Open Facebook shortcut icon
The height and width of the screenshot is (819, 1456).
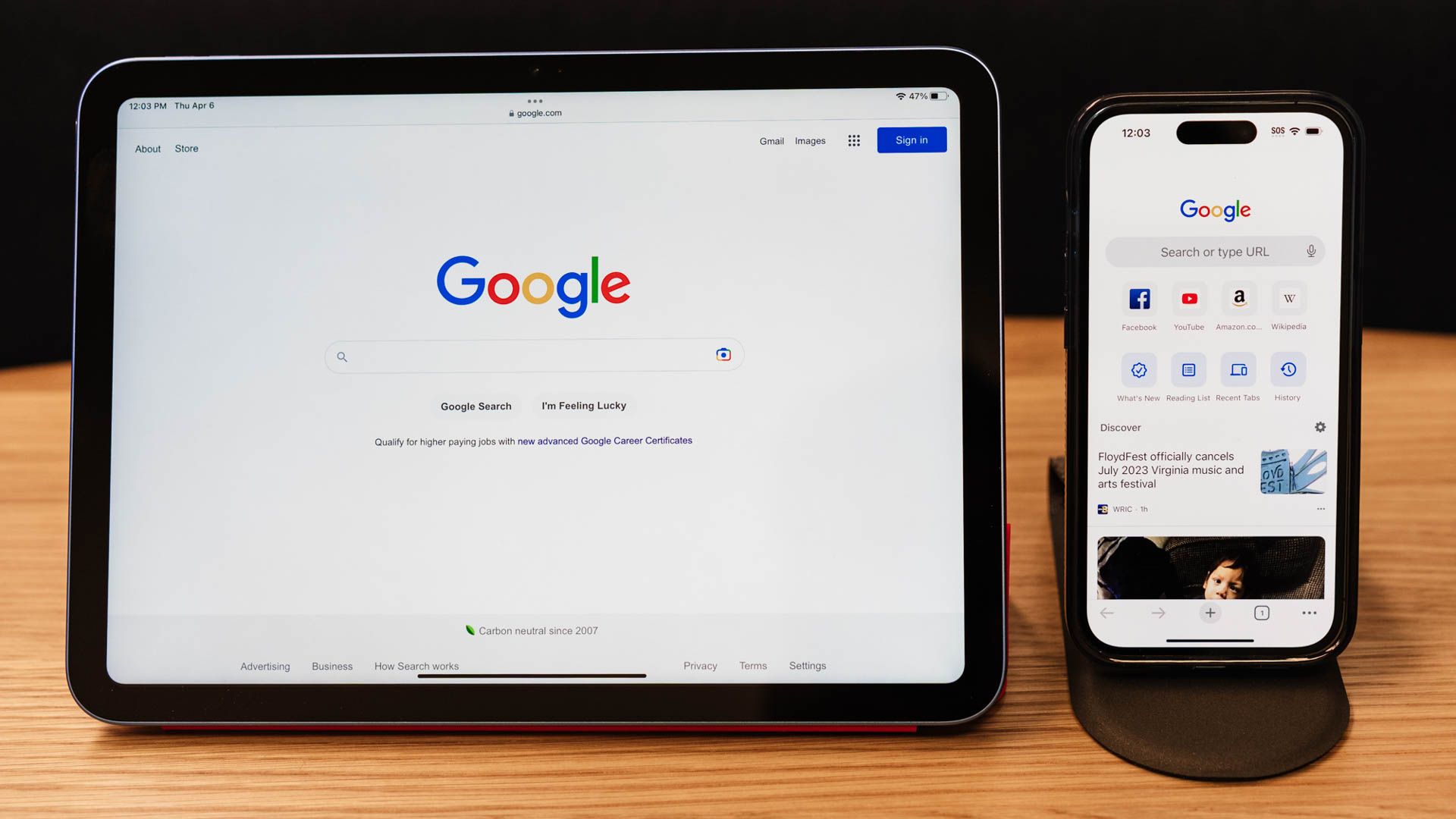pyautogui.click(x=1139, y=298)
